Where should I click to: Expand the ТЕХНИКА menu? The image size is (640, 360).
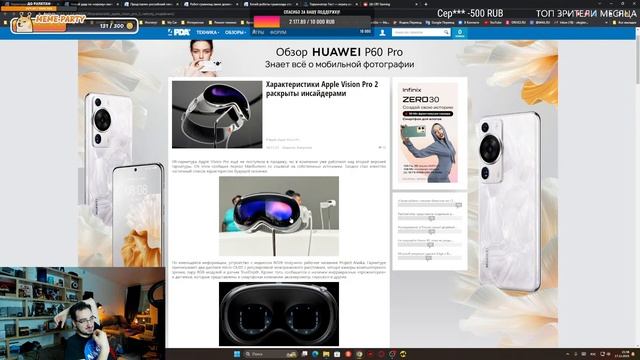208,32
